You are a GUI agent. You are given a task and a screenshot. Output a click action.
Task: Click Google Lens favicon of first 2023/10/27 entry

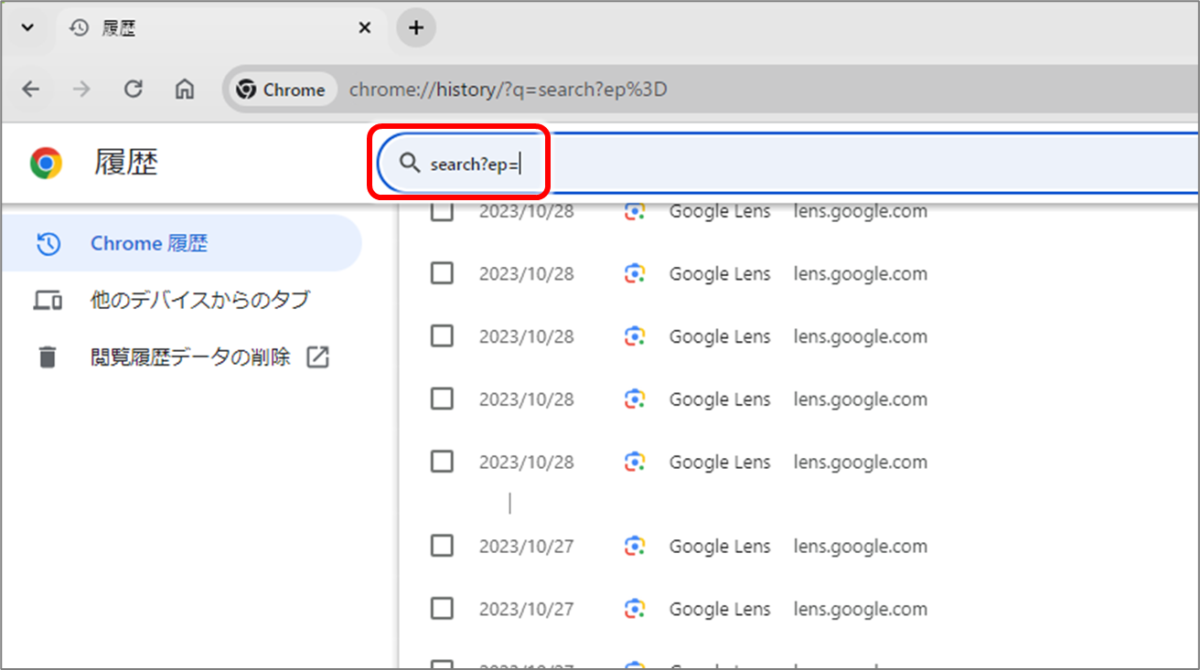634,546
